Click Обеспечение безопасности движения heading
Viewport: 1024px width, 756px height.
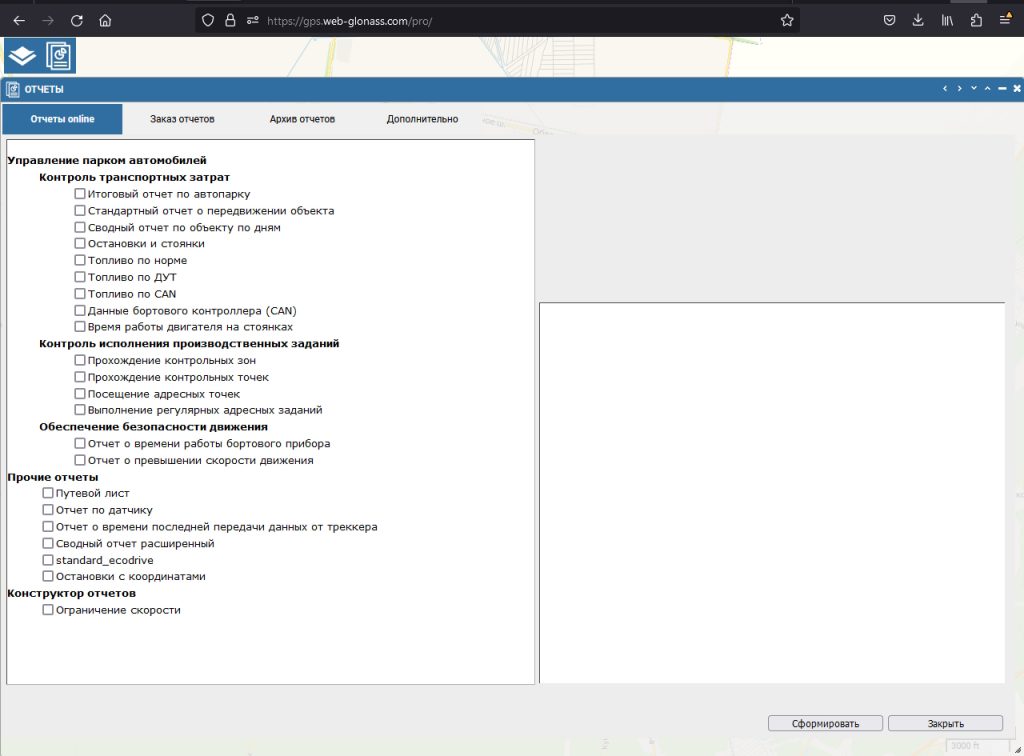153,427
